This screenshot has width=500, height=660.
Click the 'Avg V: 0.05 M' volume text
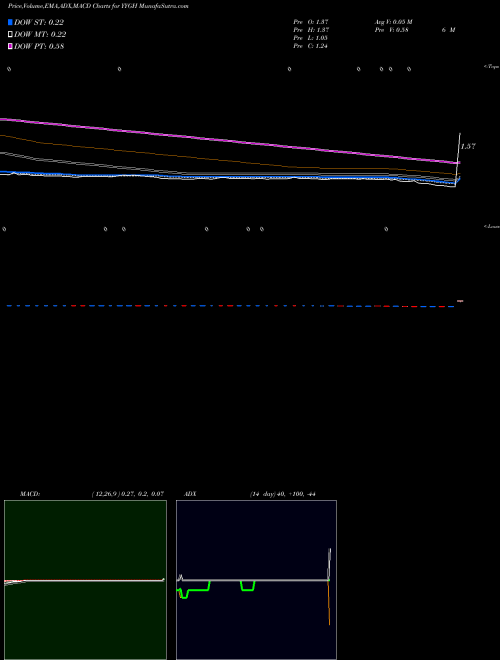[x=394, y=22]
